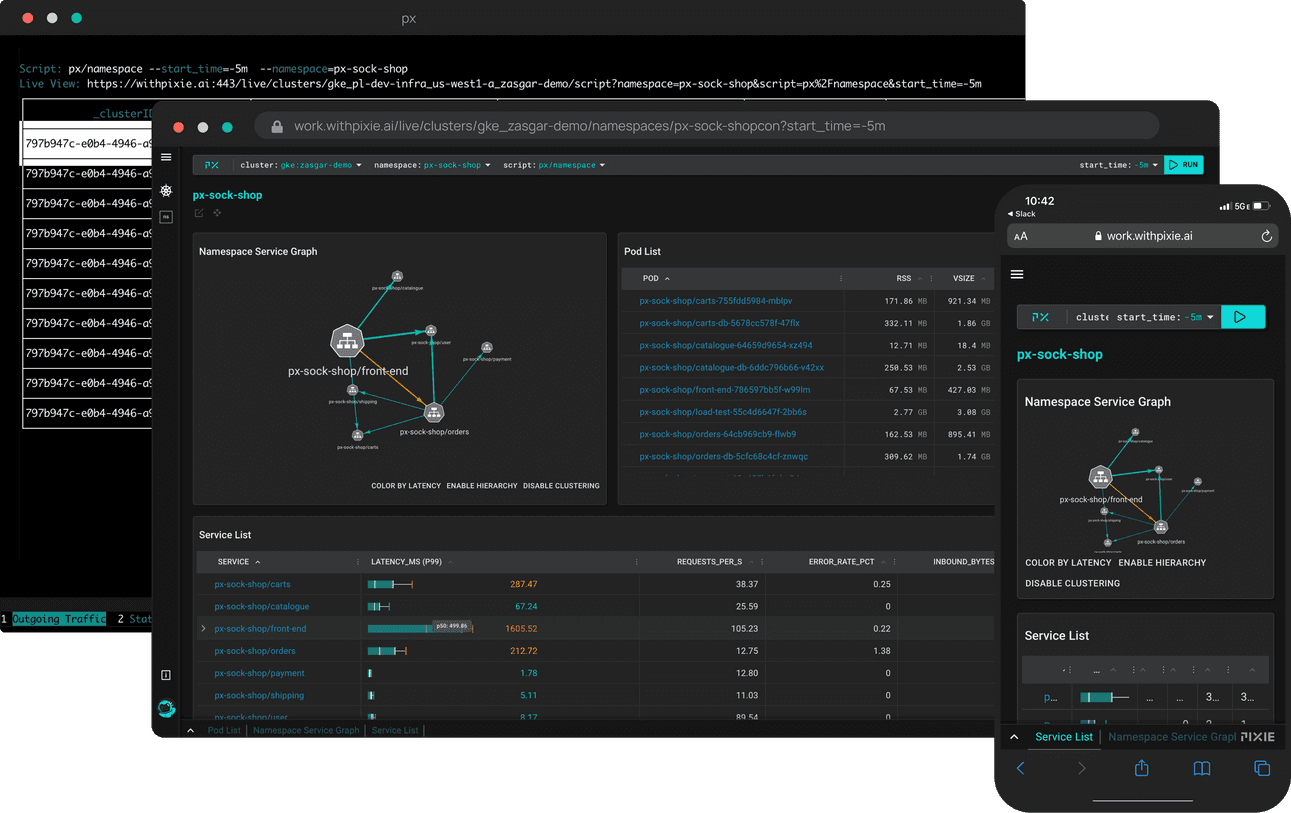Open the start_time dropdown on the phone
The image size is (1291, 813).
pos(1165,317)
